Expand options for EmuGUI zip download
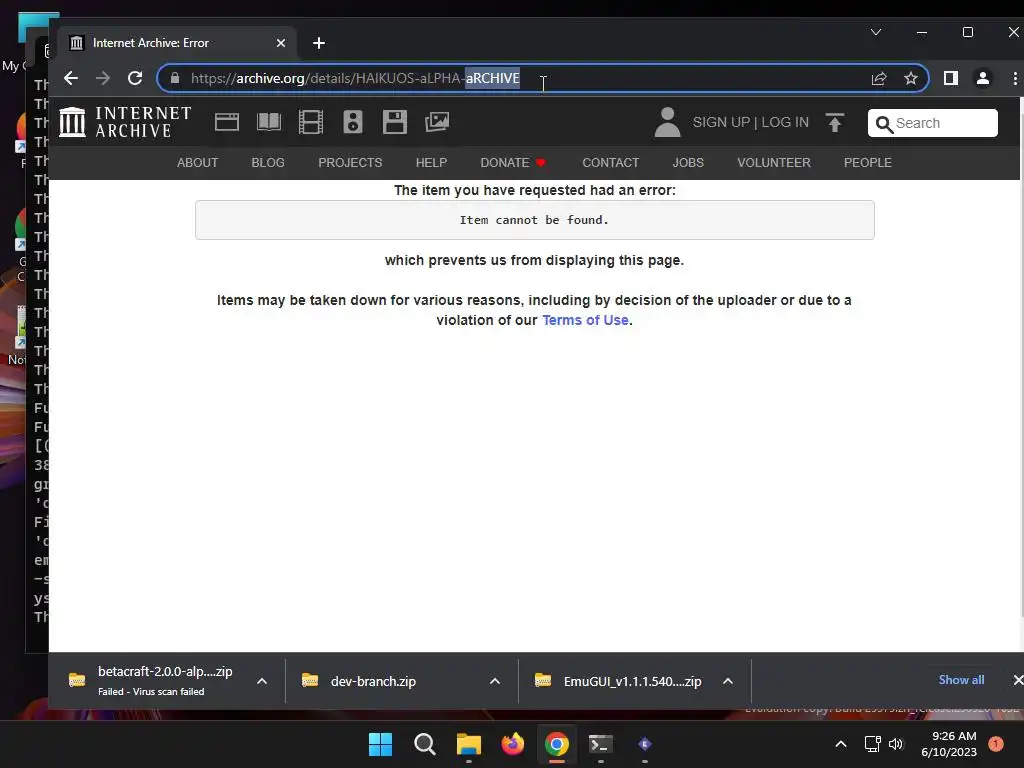The height and width of the screenshot is (768, 1024). point(728,681)
